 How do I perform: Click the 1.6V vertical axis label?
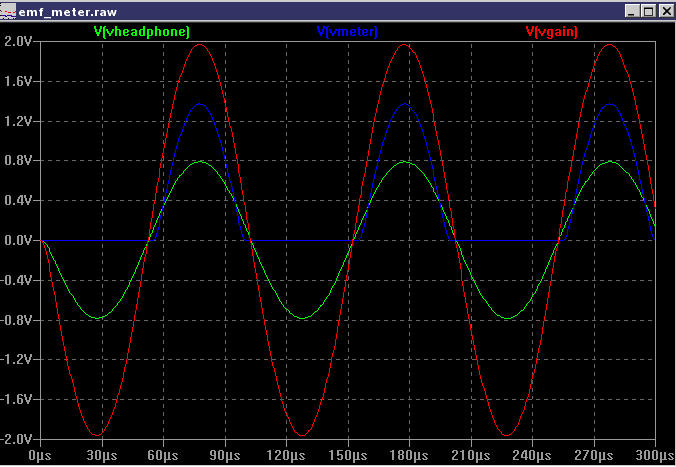point(18,81)
